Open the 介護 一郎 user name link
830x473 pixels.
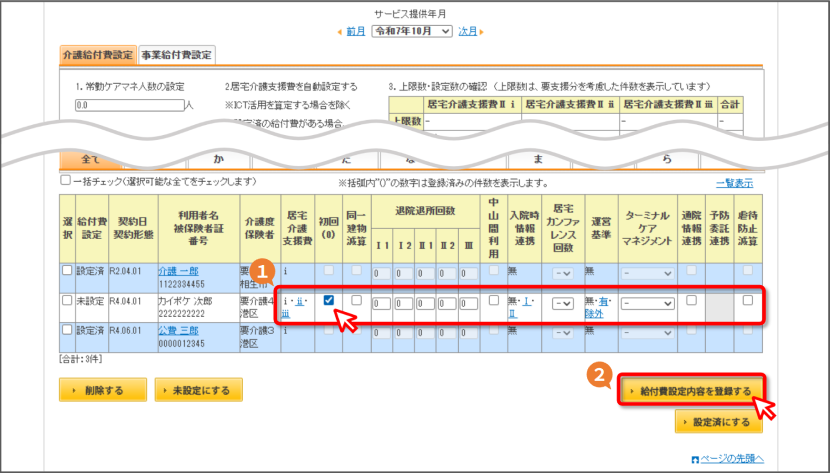point(178,271)
